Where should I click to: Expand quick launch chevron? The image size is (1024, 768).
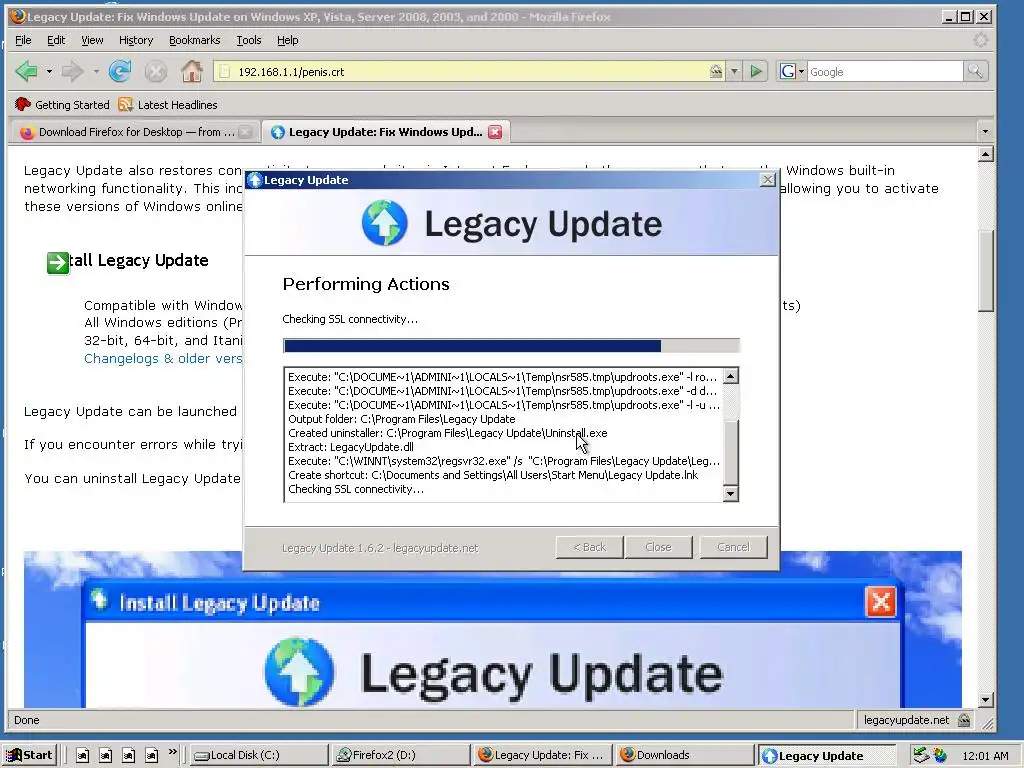pos(172,752)
